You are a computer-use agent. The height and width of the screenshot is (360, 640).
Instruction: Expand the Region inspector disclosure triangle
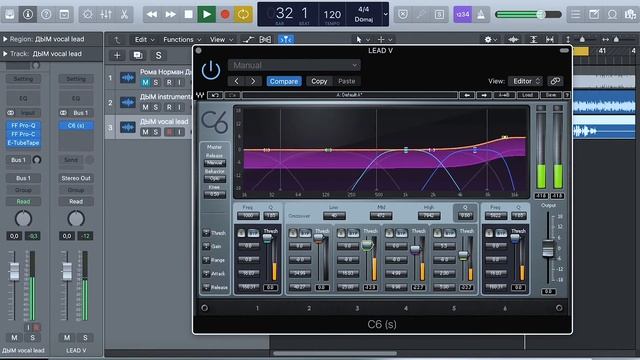click(5, 39)
